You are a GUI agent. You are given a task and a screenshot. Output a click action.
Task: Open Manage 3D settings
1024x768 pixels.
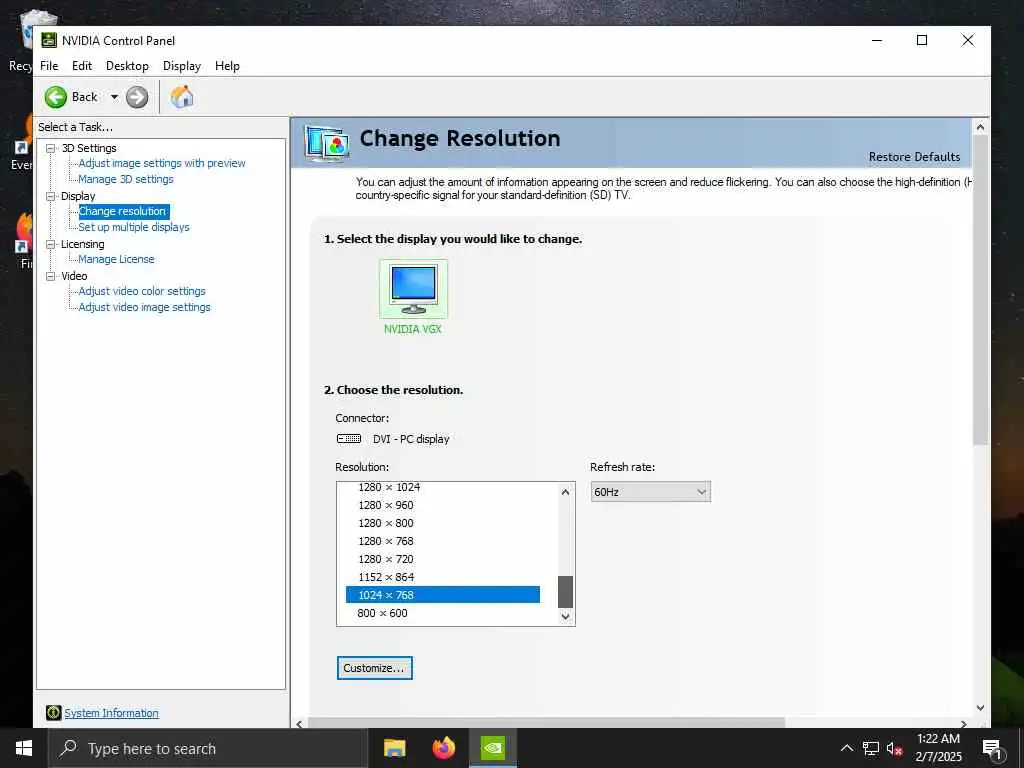[126, 179]
